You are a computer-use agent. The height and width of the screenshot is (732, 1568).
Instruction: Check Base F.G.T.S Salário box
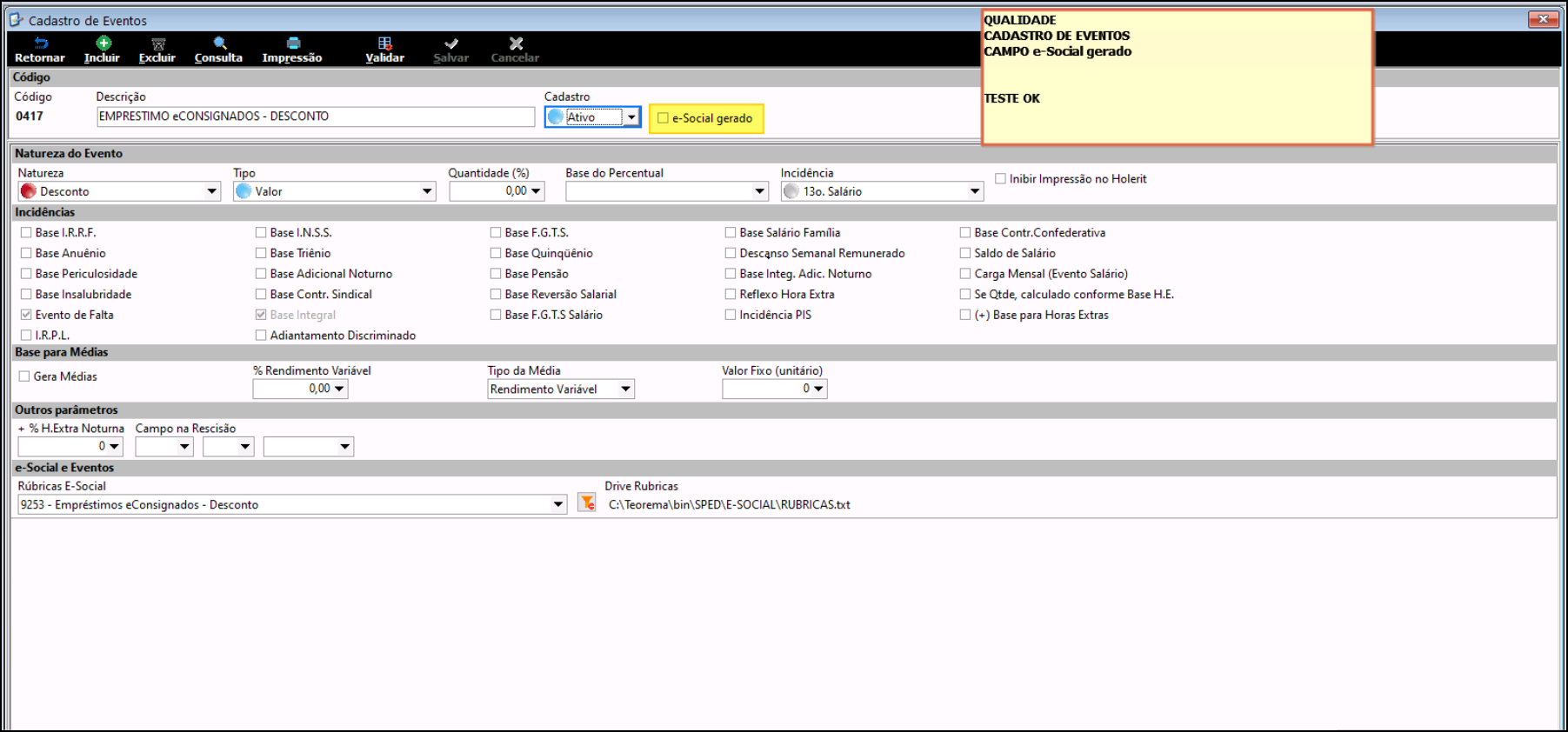click(496, 315)
